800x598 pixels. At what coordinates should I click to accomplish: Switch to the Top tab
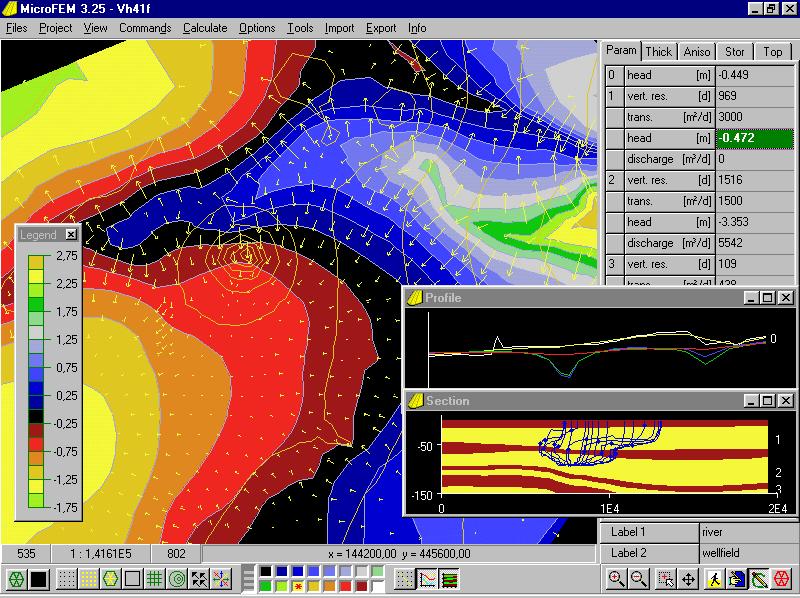[x=772, y=52]
